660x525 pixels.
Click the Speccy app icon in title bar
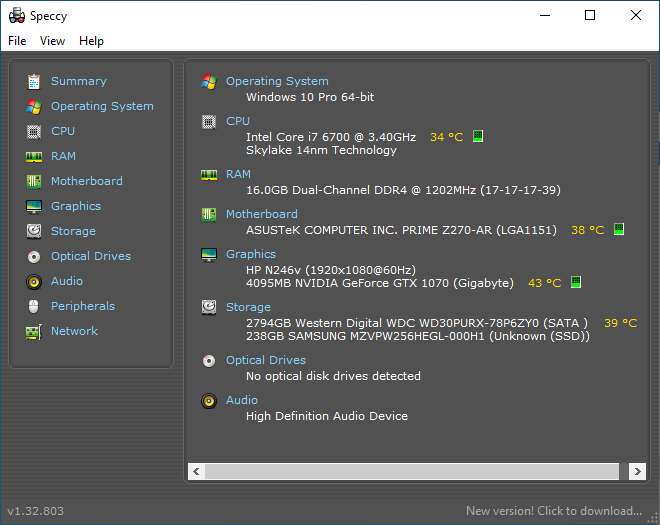[x=17, y=16]
